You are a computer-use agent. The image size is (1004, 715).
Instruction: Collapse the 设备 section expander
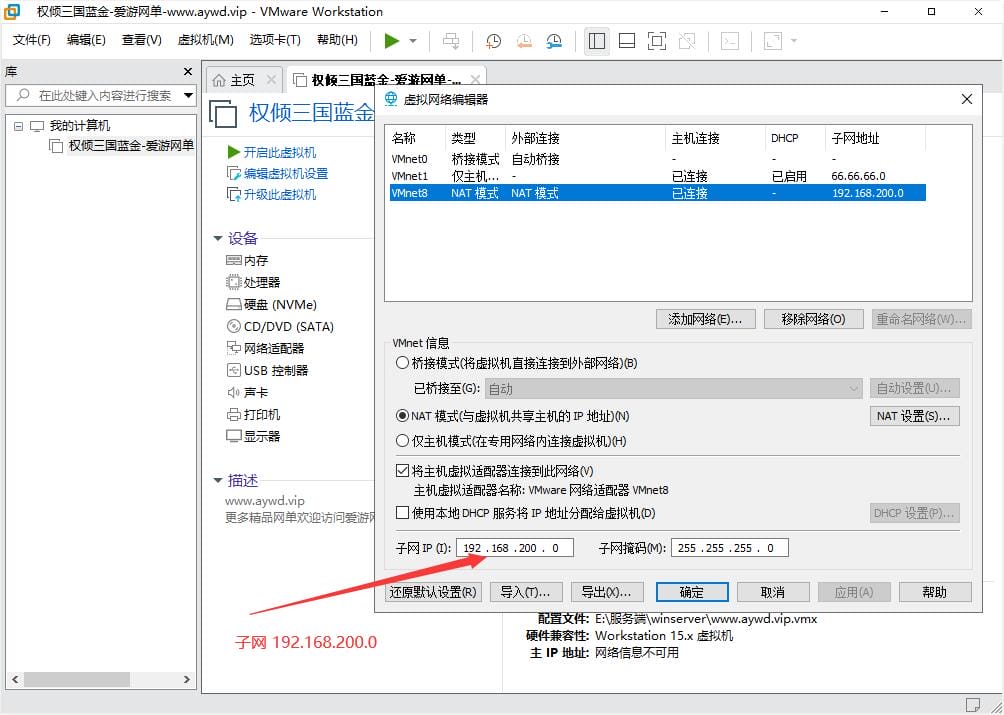tap(217, 238)
